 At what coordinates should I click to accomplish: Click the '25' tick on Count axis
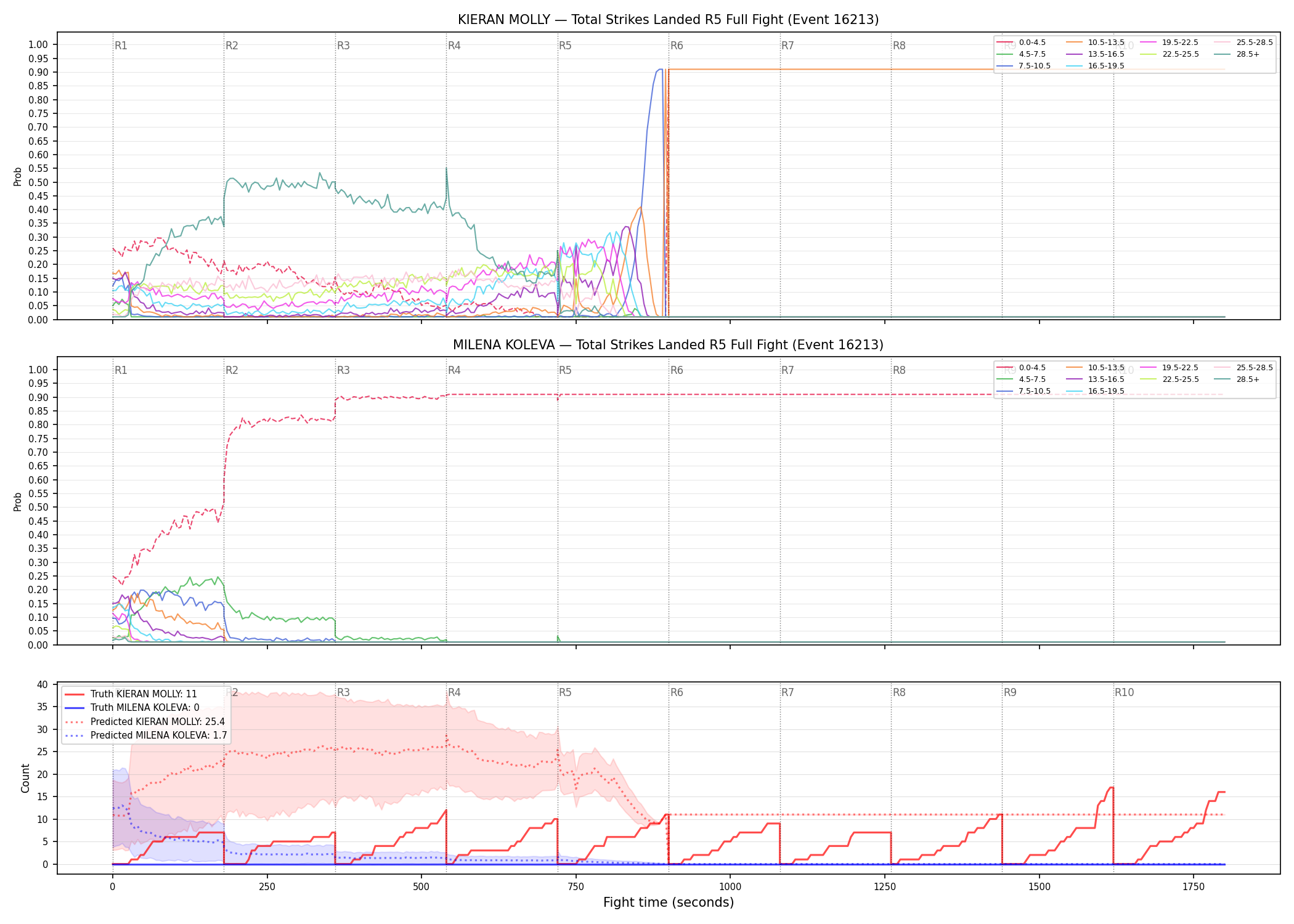coord(43,752)
